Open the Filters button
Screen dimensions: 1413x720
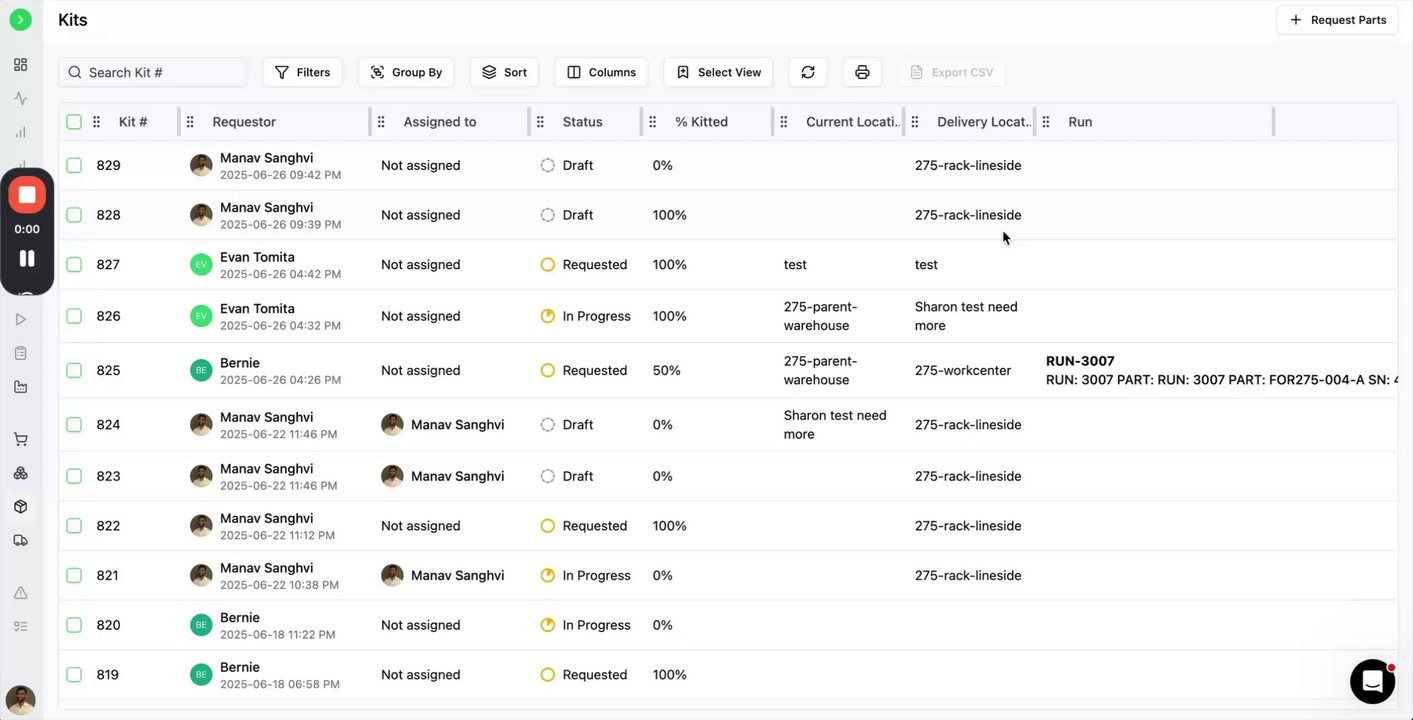point(302,72)
